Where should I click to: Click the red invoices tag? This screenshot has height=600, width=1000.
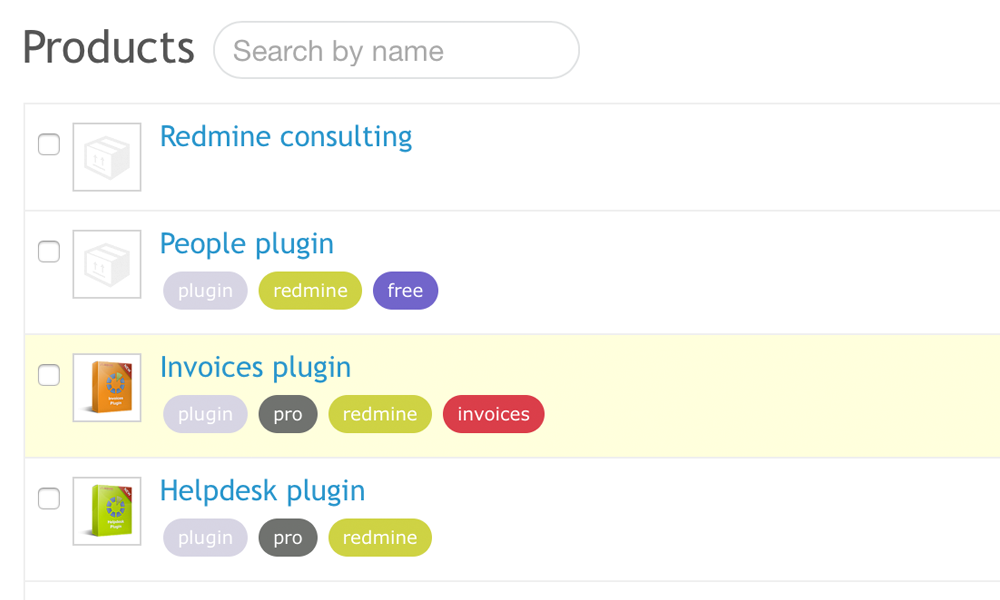493,414
